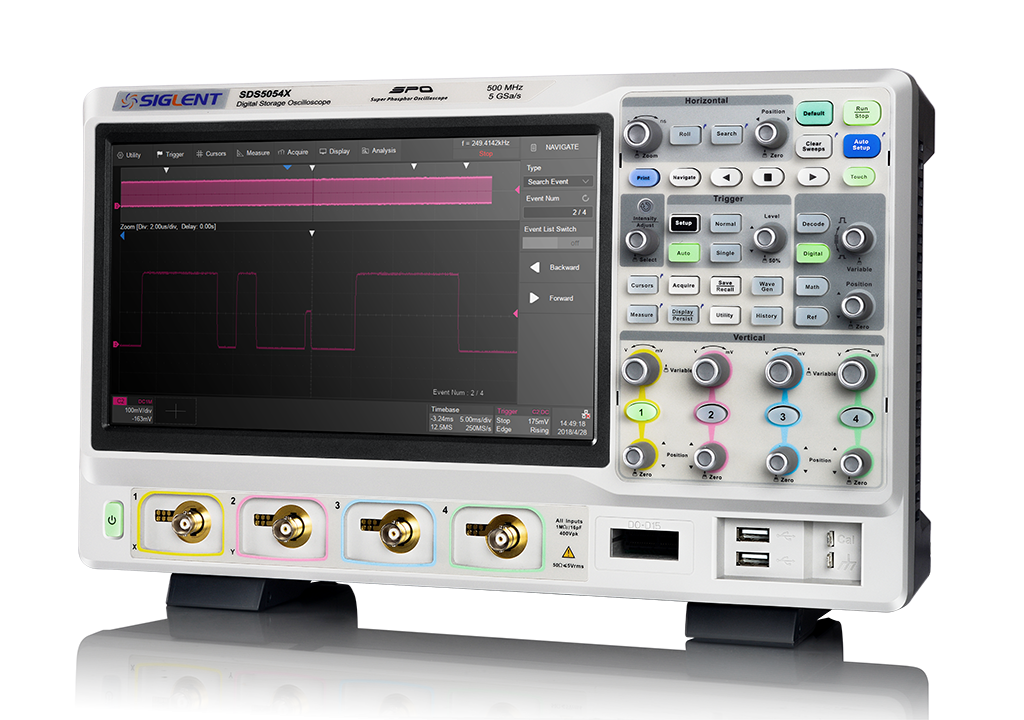Toggle the Touch screen button
This screenshot has width=1024, height=720.
click(x=859, y=176)
